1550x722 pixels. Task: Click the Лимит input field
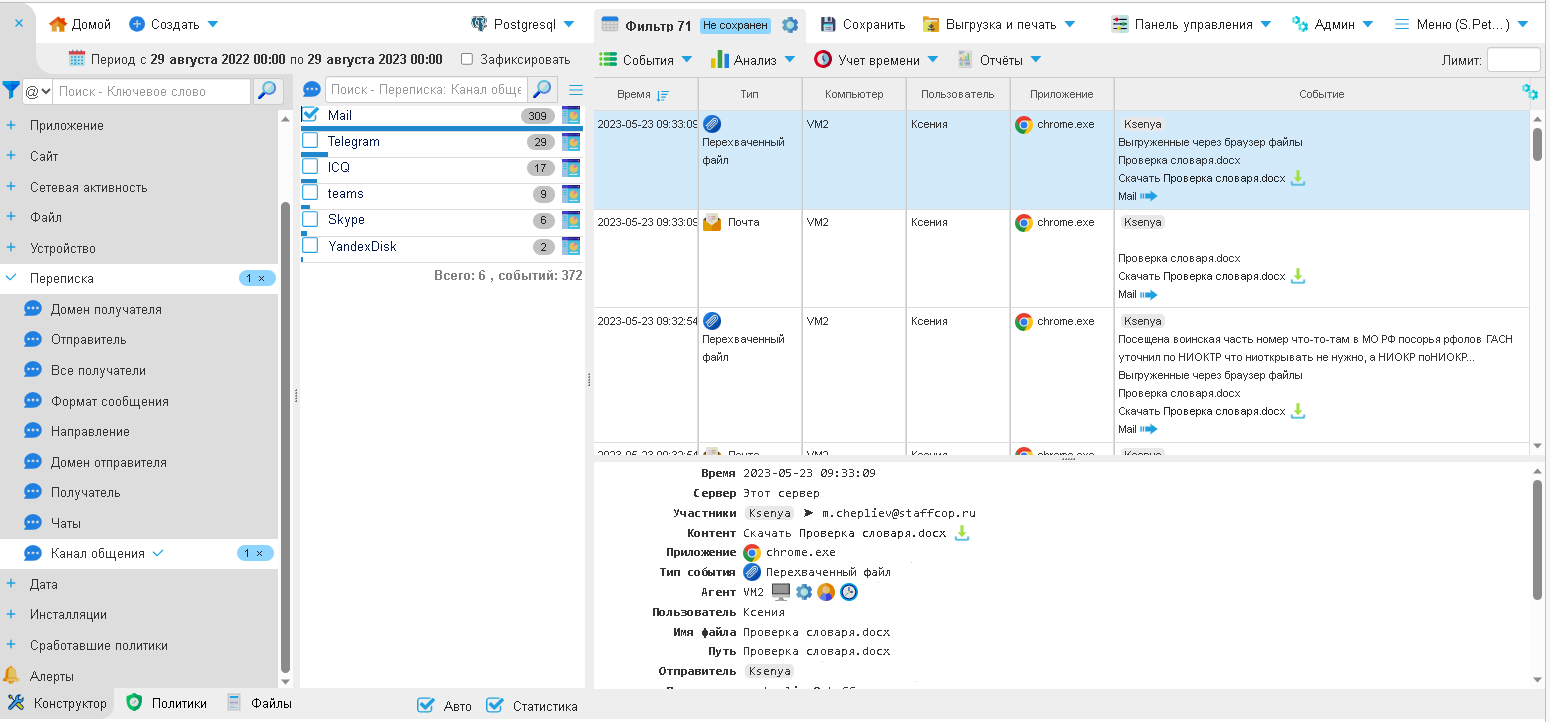[1513, 60]
